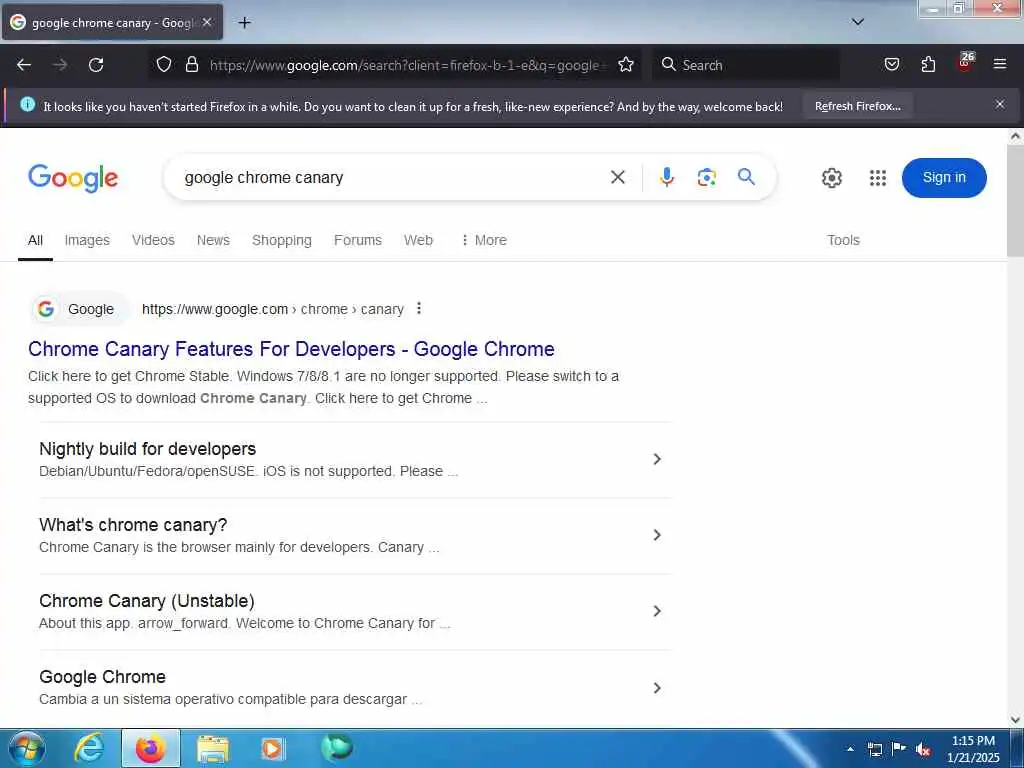Open the Tools search options
This screenshot has width=1024, height=768.
843,240
